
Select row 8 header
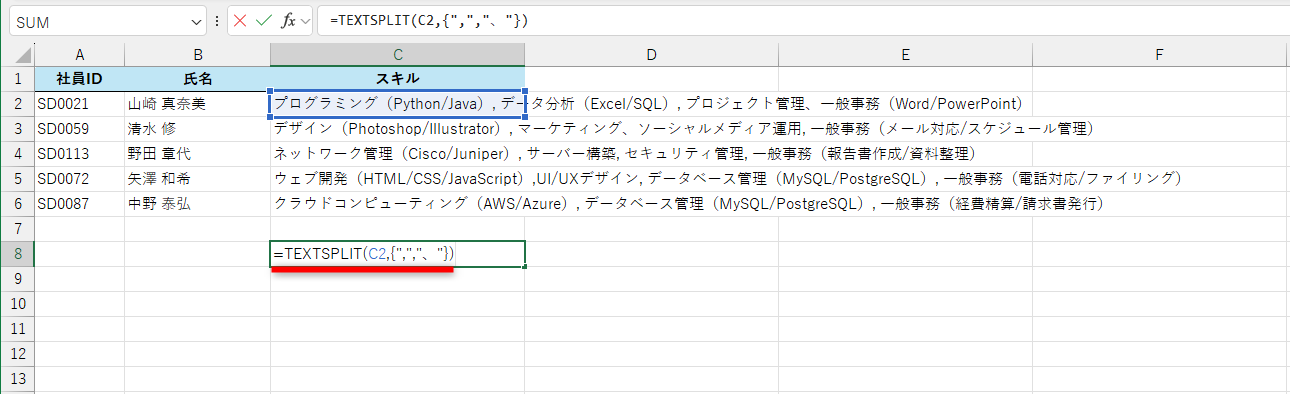pos(17,254)
